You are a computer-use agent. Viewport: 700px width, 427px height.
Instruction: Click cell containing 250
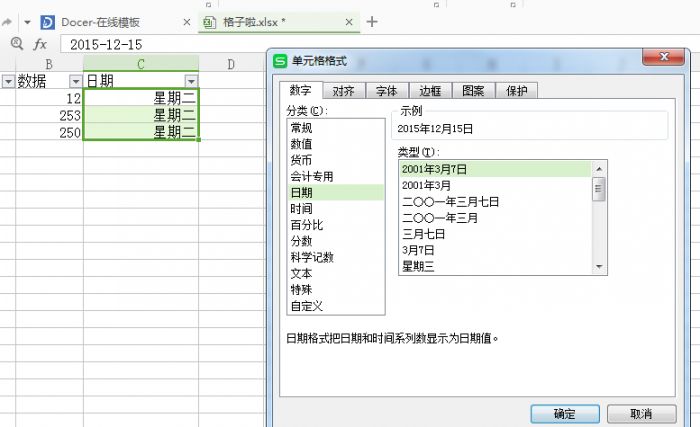pos(49,132)
